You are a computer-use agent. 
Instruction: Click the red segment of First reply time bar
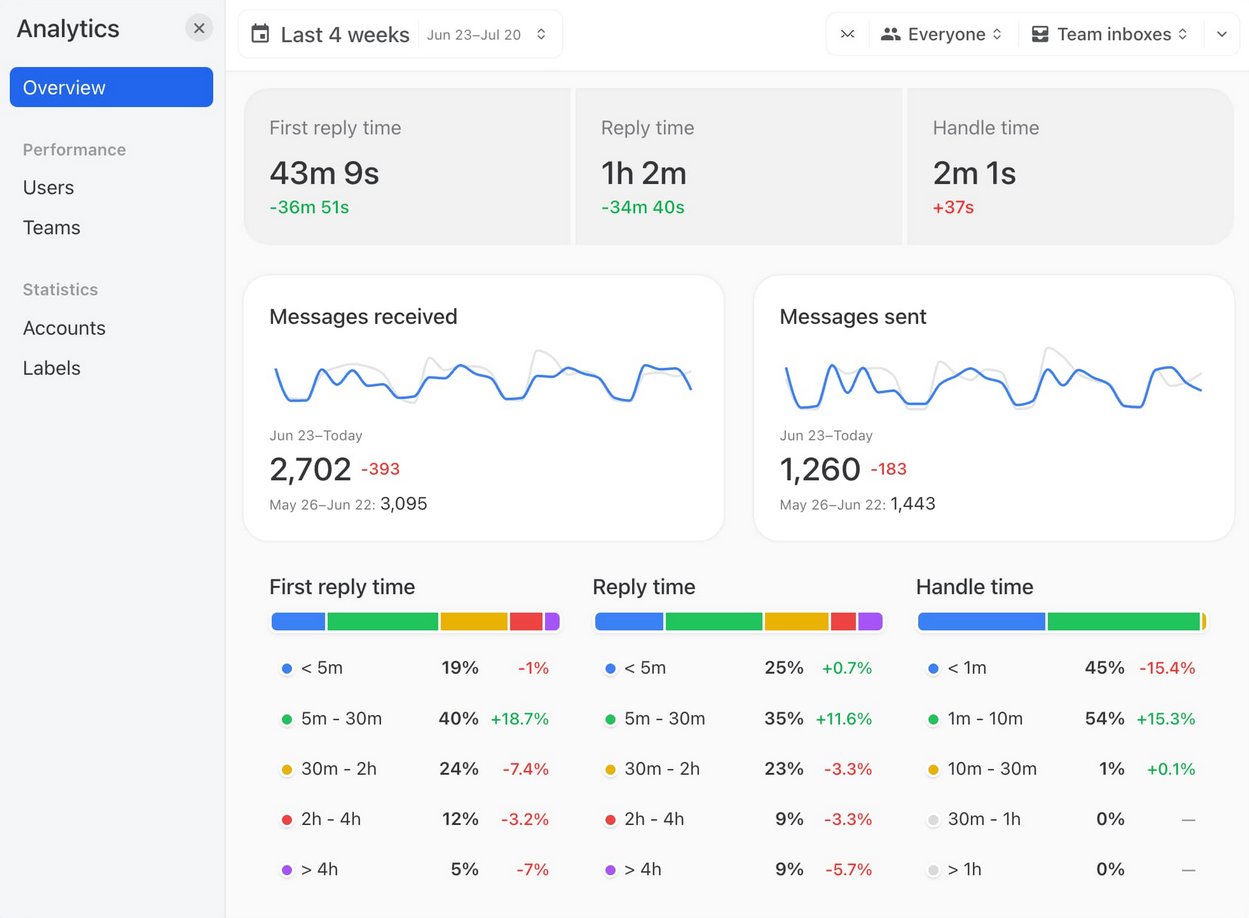pyautogui.click(x=526, y=622)
